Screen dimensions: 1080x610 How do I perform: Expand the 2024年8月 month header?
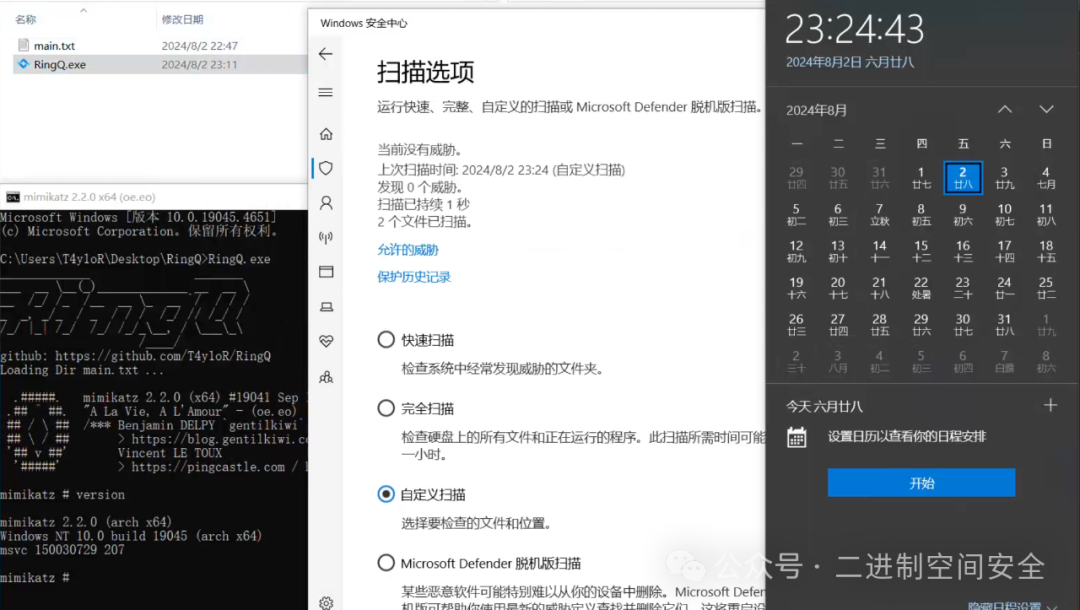pos(816,110)
